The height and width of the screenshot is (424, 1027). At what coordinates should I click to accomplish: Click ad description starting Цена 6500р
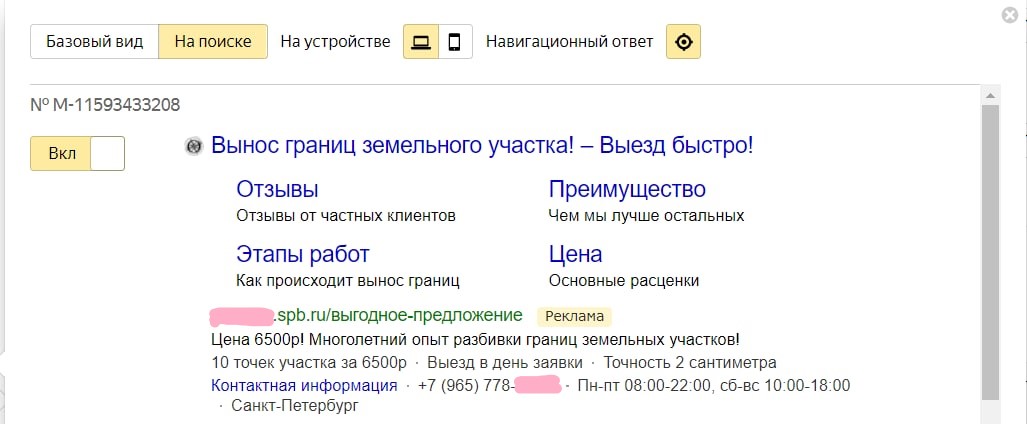point(475,340)
